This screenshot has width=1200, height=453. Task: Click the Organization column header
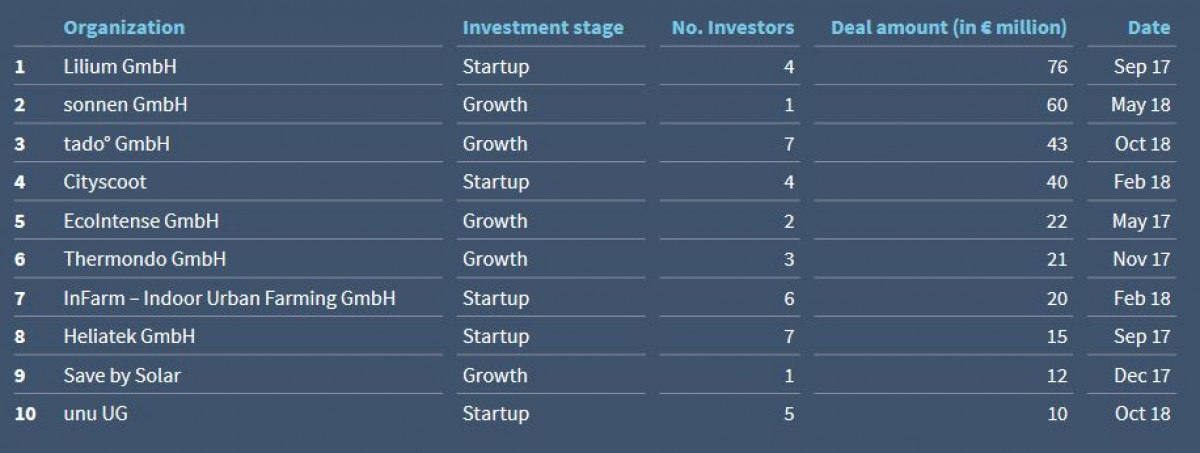[124, 28]
